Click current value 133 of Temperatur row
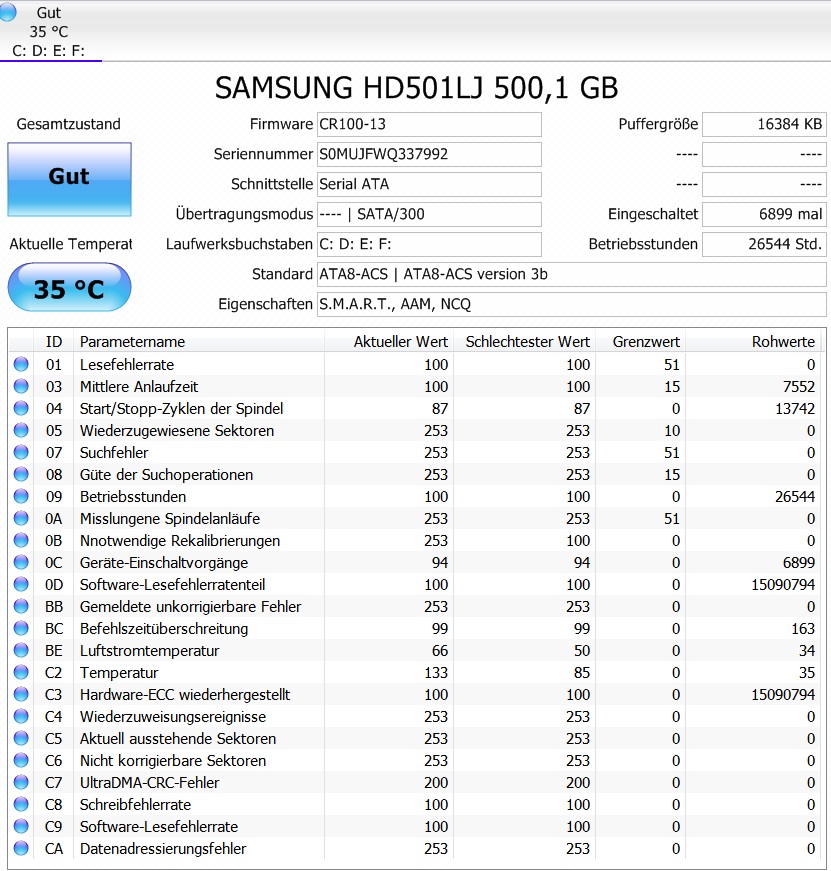831x871 pixels. click(436, 673)
